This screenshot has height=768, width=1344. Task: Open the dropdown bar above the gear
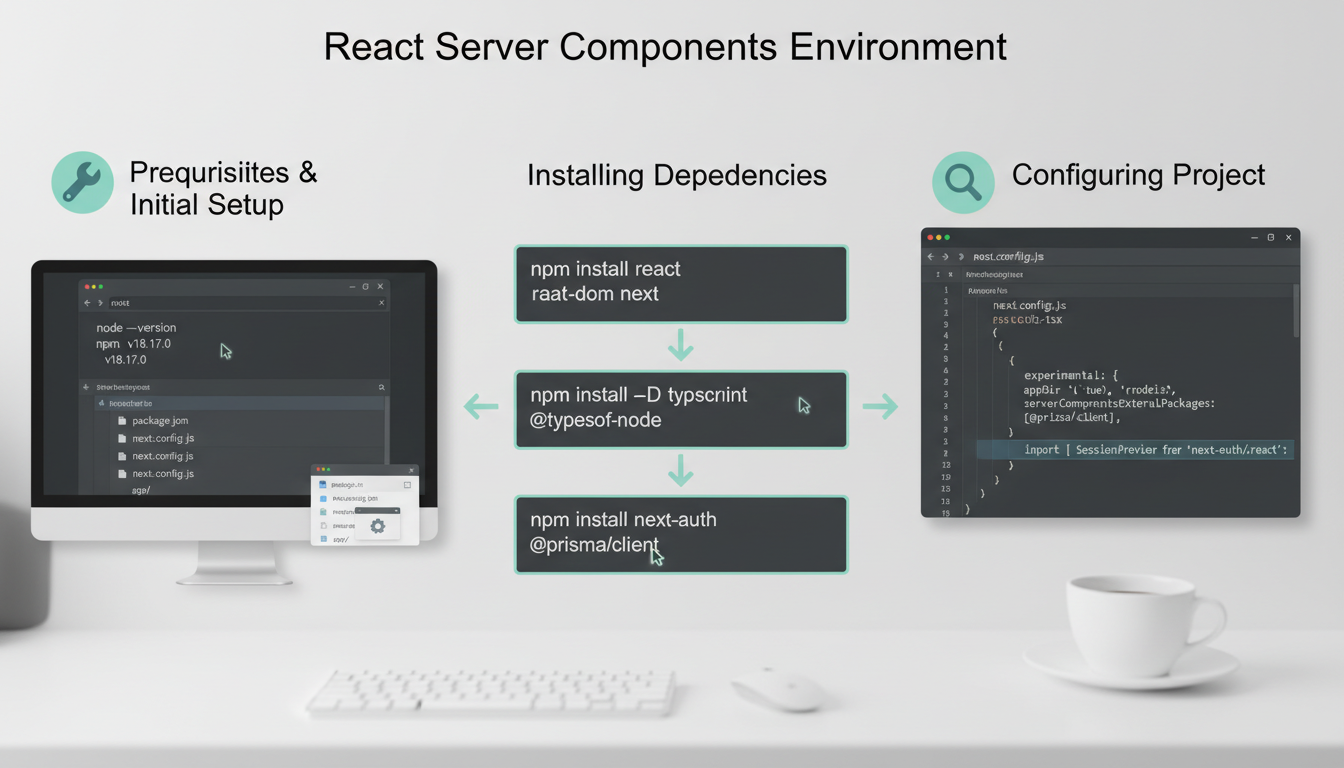pyautogui.click(x=377, y=510)
